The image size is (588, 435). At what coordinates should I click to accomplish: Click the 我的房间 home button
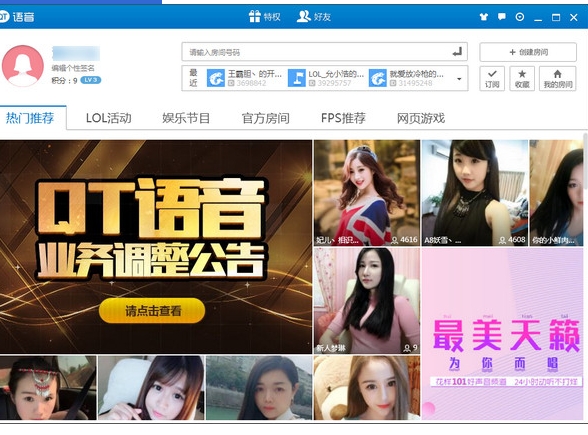558,78
